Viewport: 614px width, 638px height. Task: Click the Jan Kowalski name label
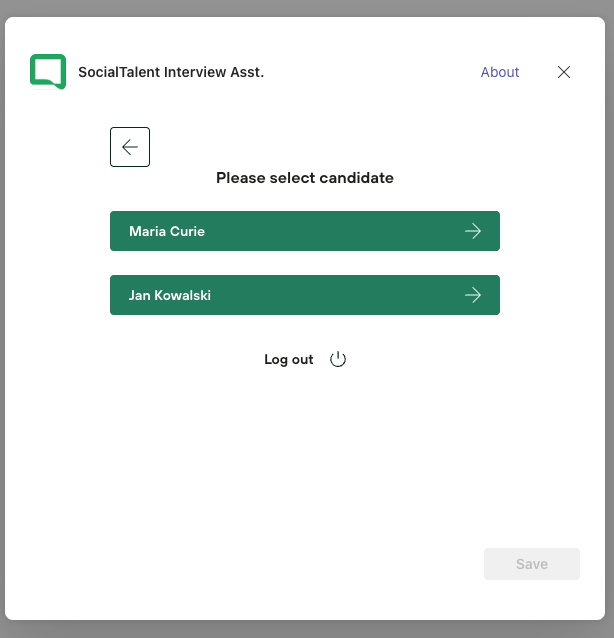point(170,295)
